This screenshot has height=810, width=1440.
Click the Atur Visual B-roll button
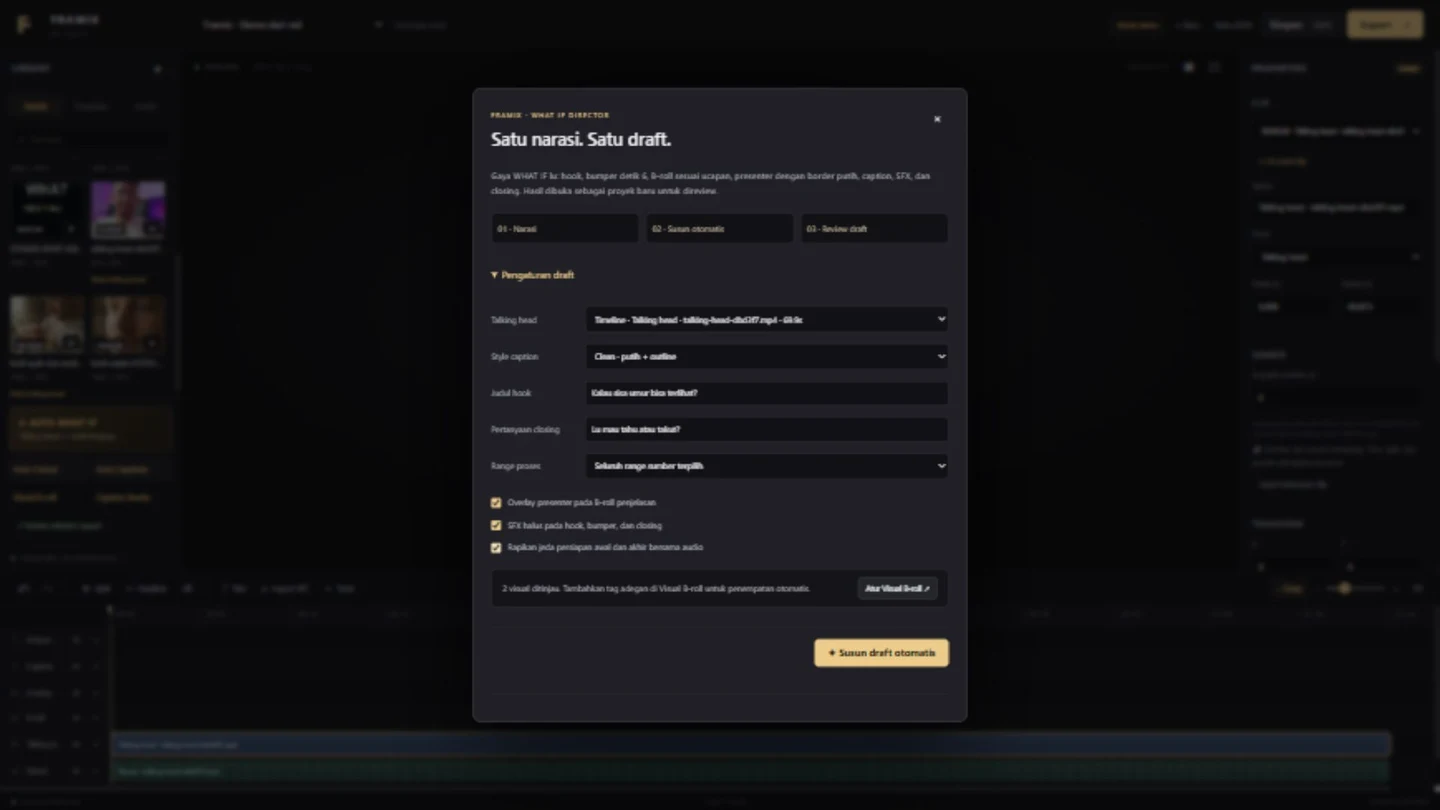coord(897,589)
